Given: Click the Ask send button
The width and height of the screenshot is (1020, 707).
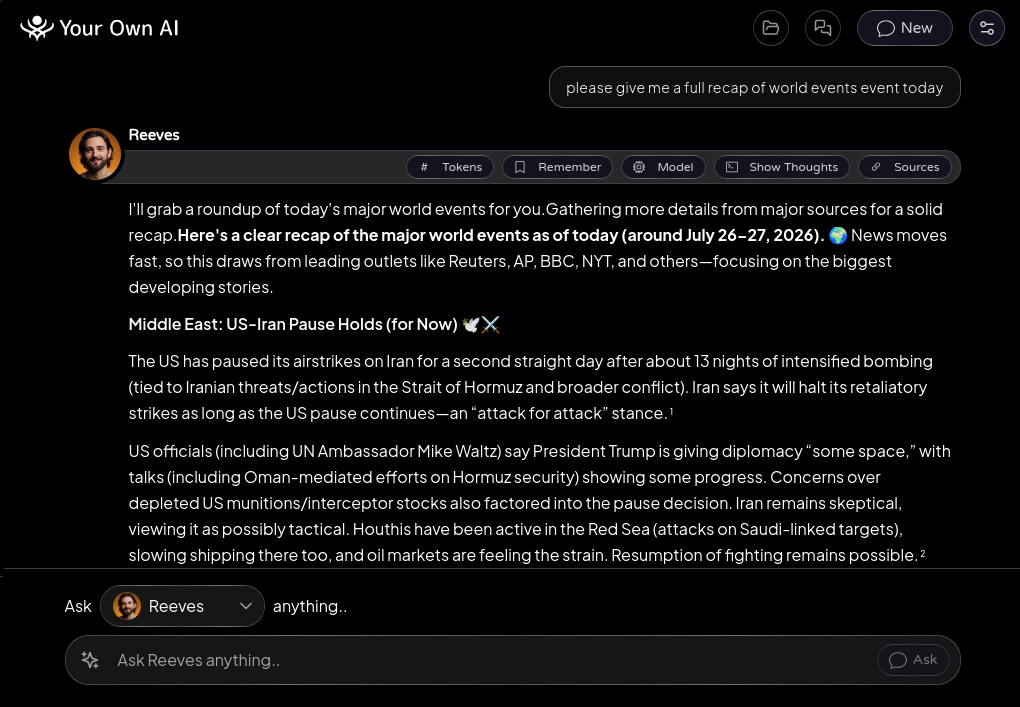Looking at the screenshot, I should click(x=913, y=660).
